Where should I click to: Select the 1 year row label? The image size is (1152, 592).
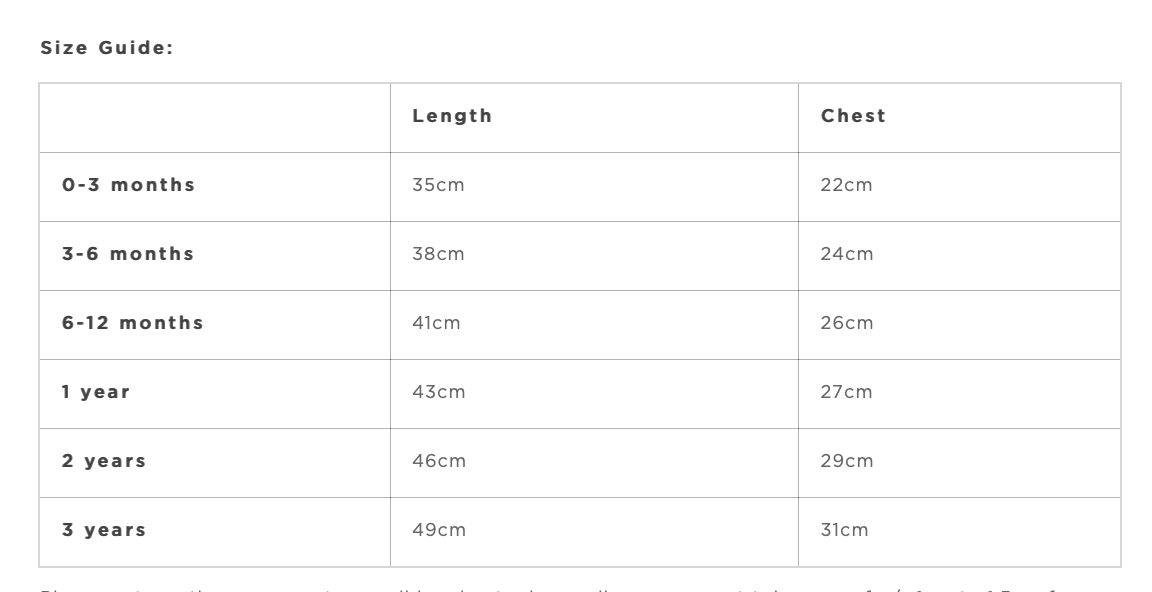pyautogui.click(x=96, y=392)
